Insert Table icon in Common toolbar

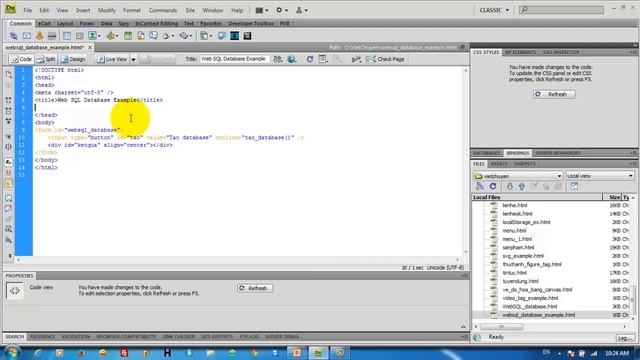[x=67, y=36]
